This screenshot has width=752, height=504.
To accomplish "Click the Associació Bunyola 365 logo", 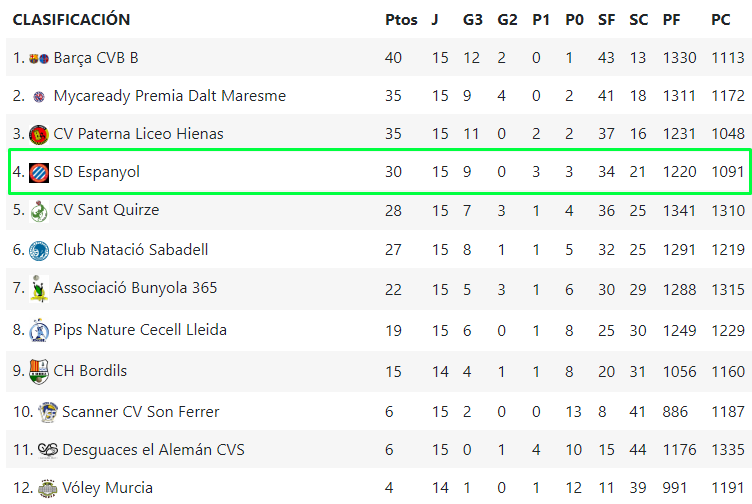I will [x=39, y=288].
